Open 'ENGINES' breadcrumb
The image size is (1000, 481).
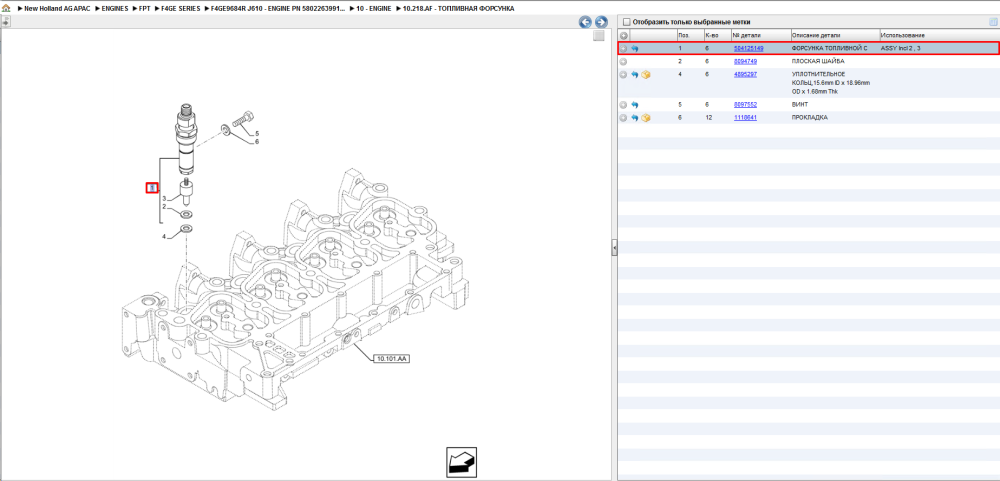[x=115, y=9]
